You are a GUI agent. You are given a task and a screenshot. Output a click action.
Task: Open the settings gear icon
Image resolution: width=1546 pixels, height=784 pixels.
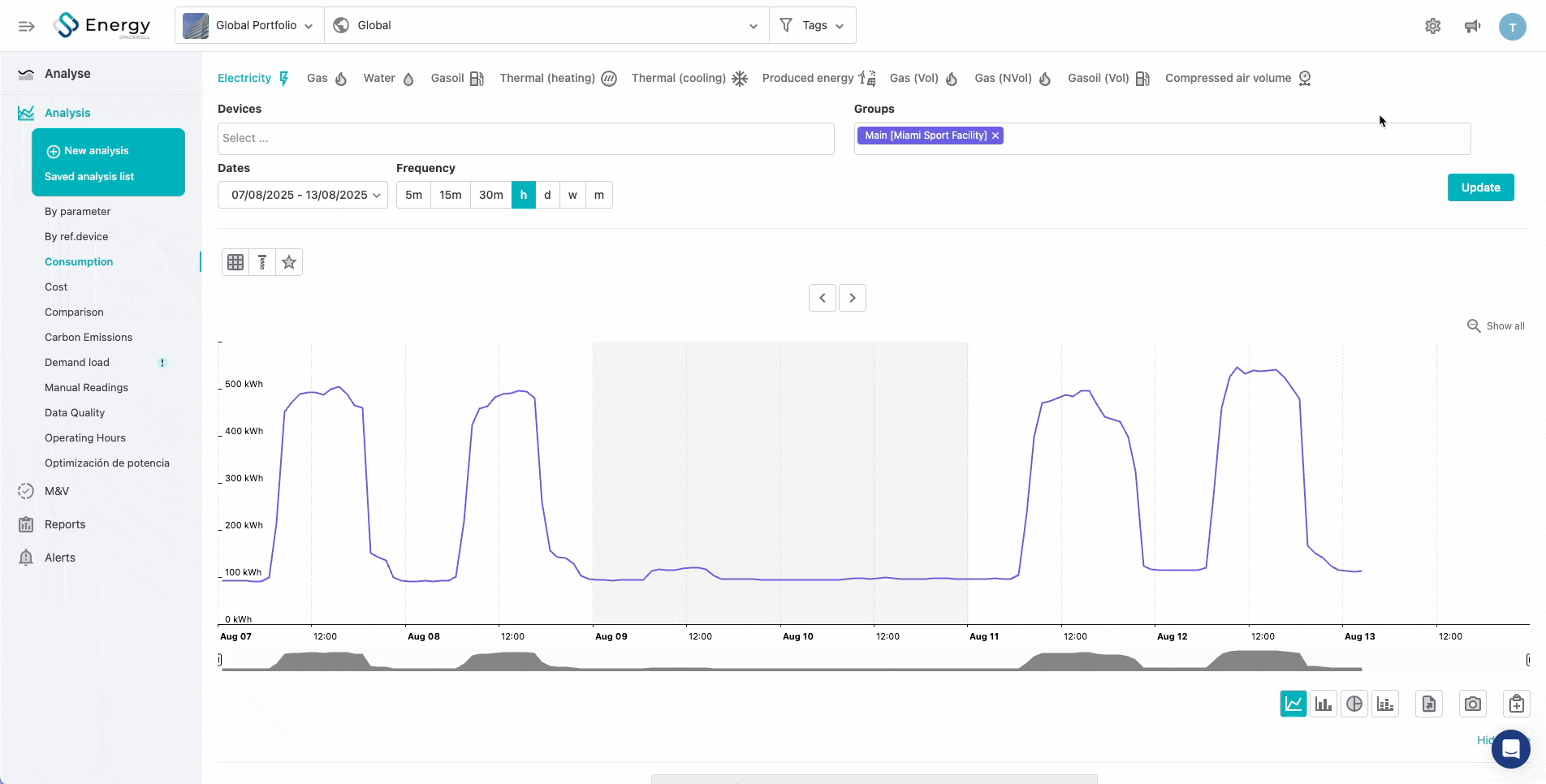coord(1432,26)
